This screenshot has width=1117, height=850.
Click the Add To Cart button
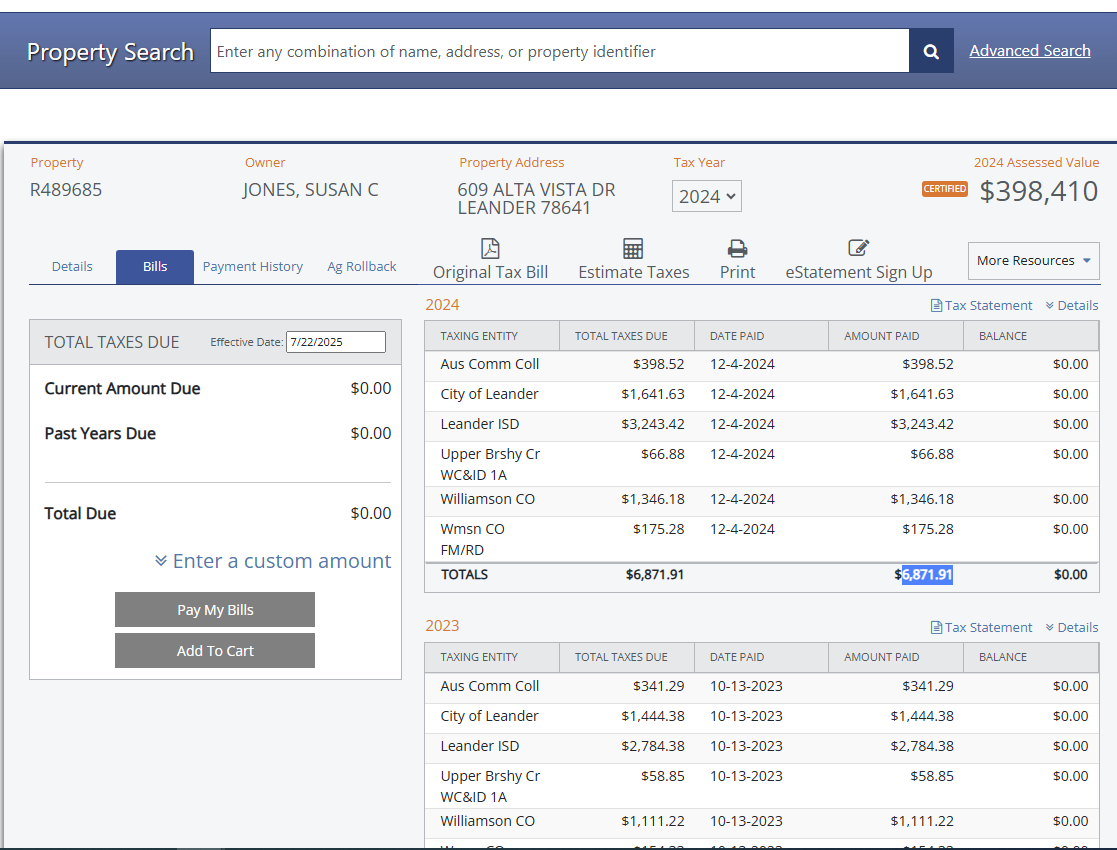(x=215, y=651)
